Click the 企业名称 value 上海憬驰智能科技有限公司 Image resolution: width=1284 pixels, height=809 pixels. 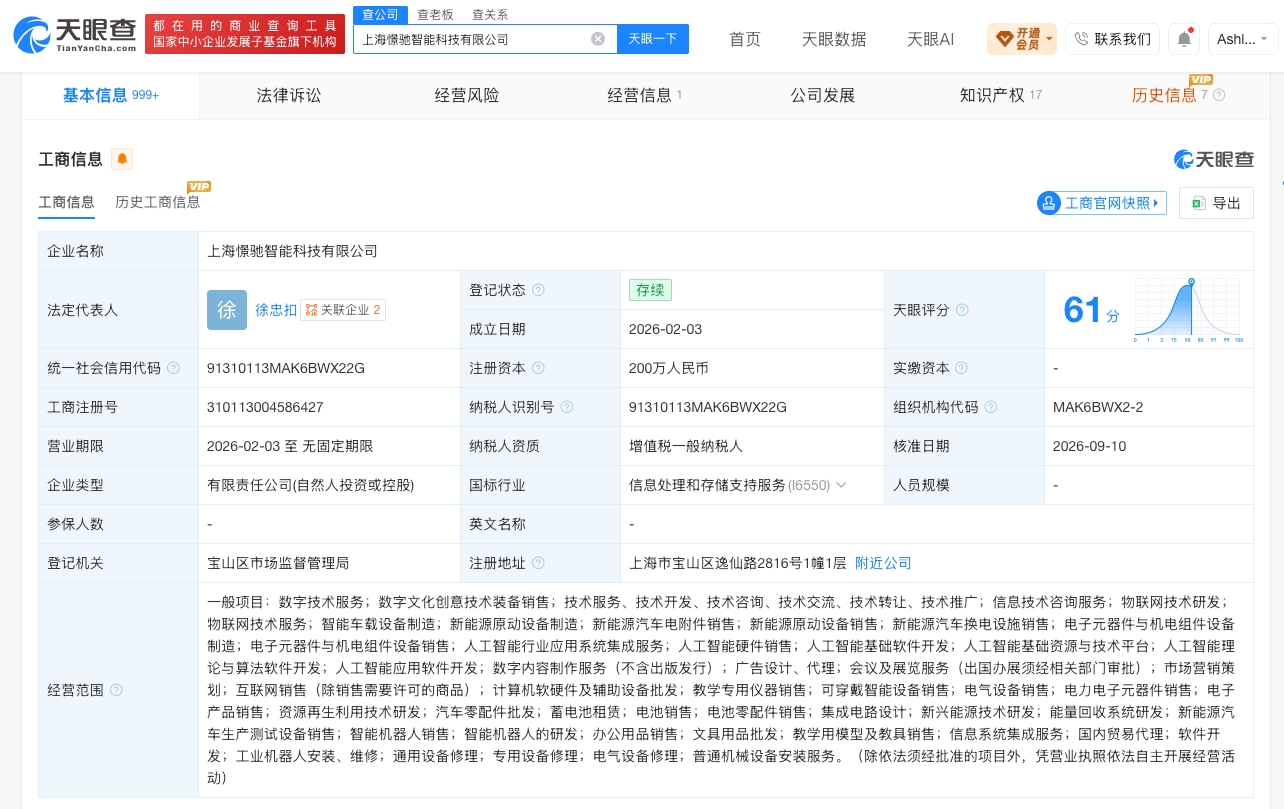click(x=292, y=251)
